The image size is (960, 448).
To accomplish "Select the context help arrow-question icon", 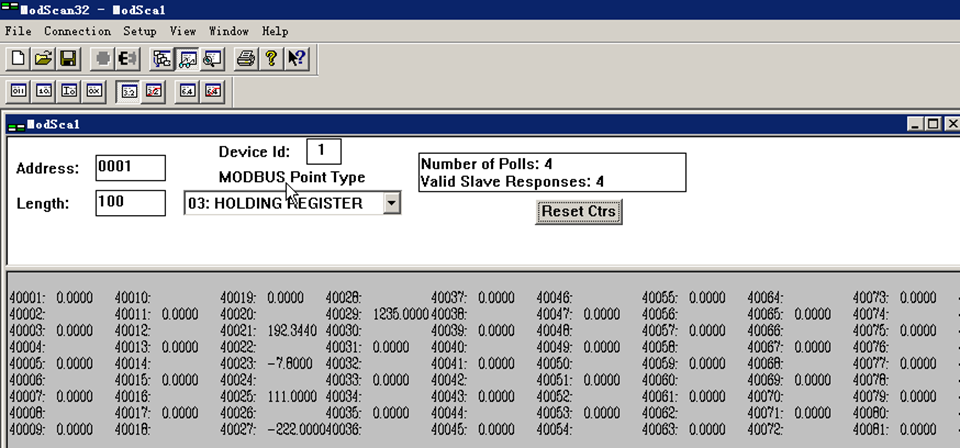I will click(297, 59).
